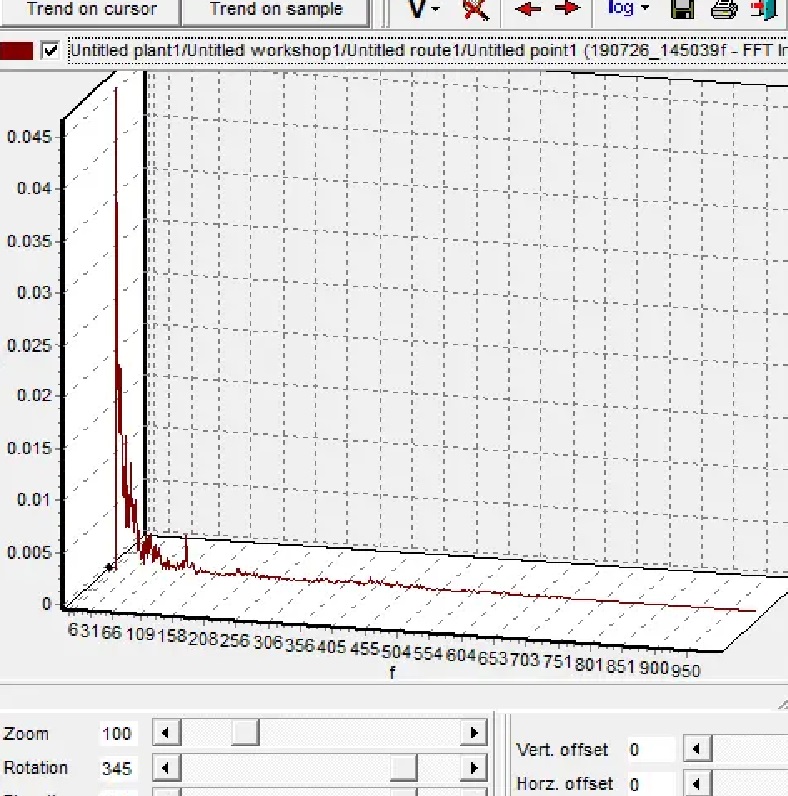788x796 pixels.
Task: Click the 950 label on the frequency axis
Action: point(686,671)
